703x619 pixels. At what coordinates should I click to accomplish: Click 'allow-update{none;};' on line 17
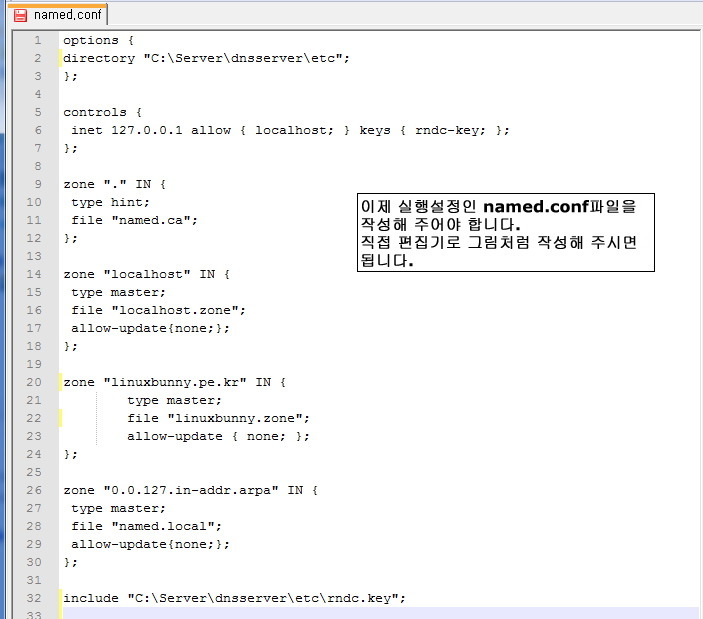[150, 329]
